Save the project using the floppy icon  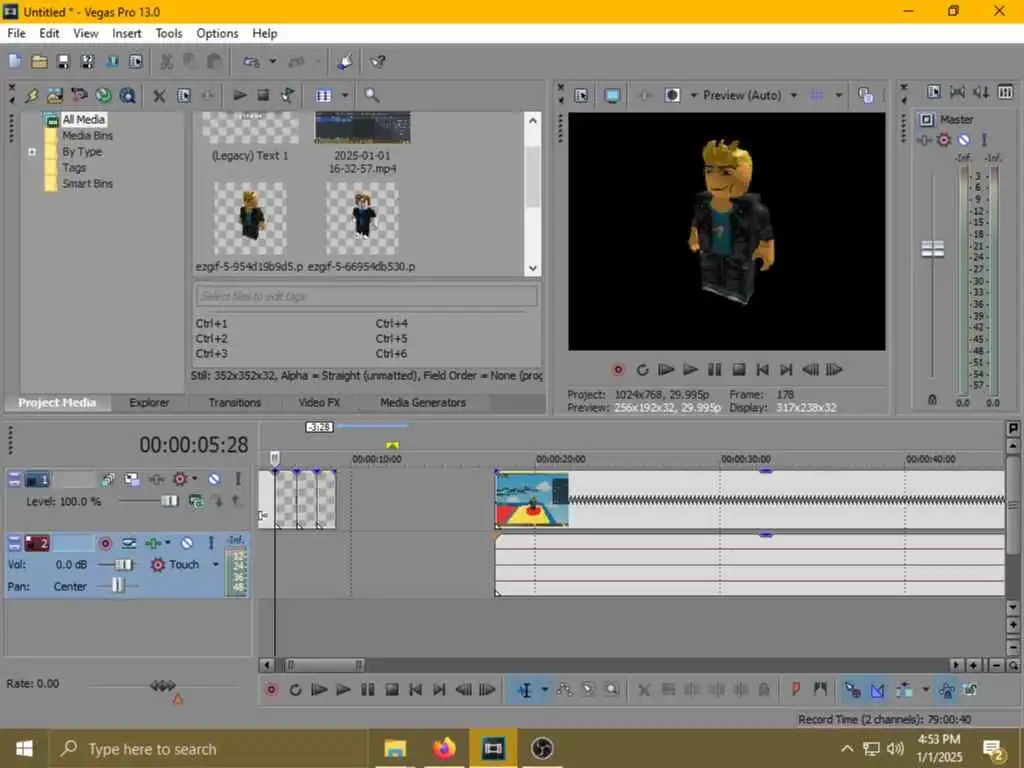(63, 62)
